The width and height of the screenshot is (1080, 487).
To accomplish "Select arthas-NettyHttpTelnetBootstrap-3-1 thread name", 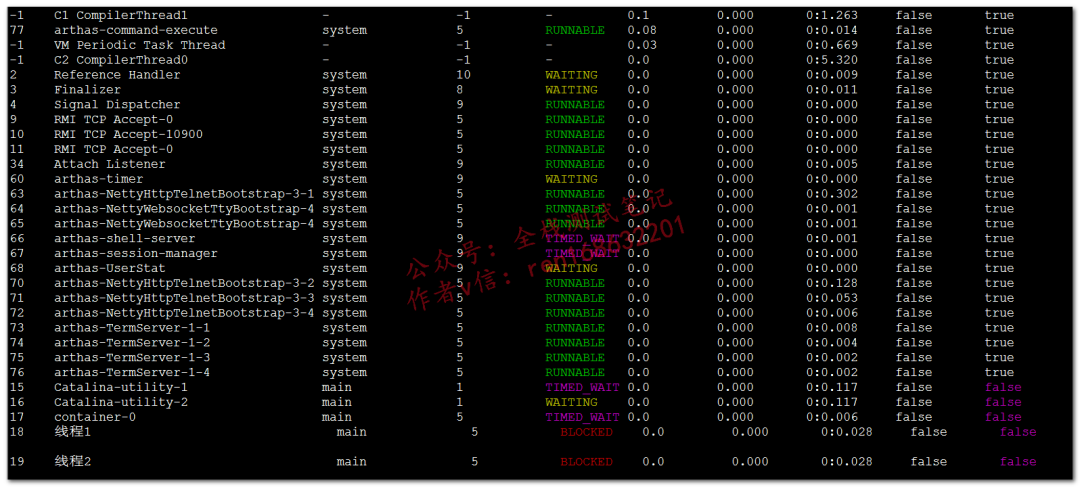I will 184,194.
